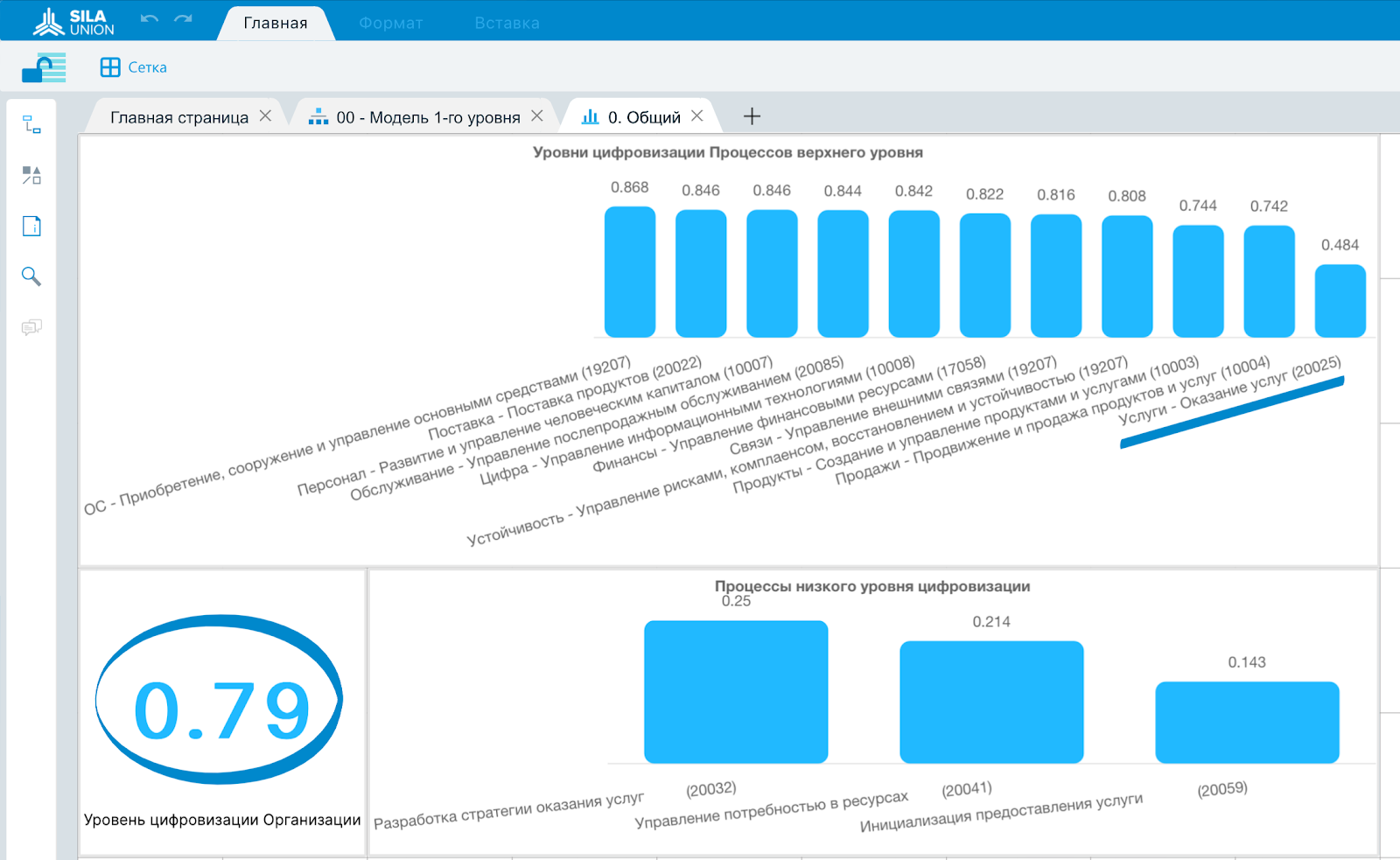Click the redo arrow icon

click(183, 19)
